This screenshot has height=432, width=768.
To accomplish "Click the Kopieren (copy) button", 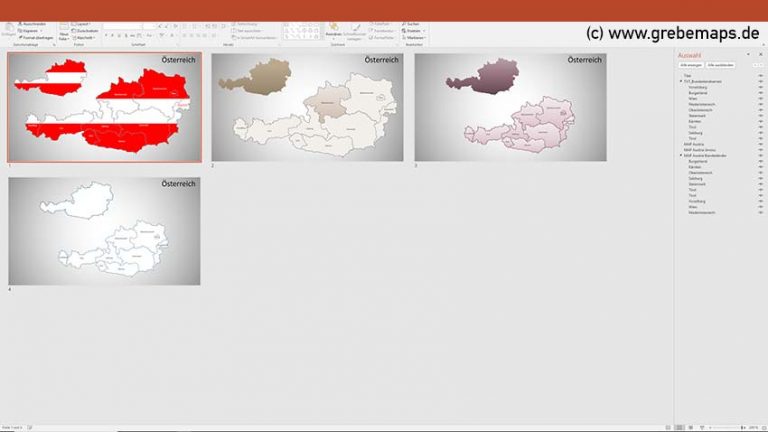I will click(30, 31).
